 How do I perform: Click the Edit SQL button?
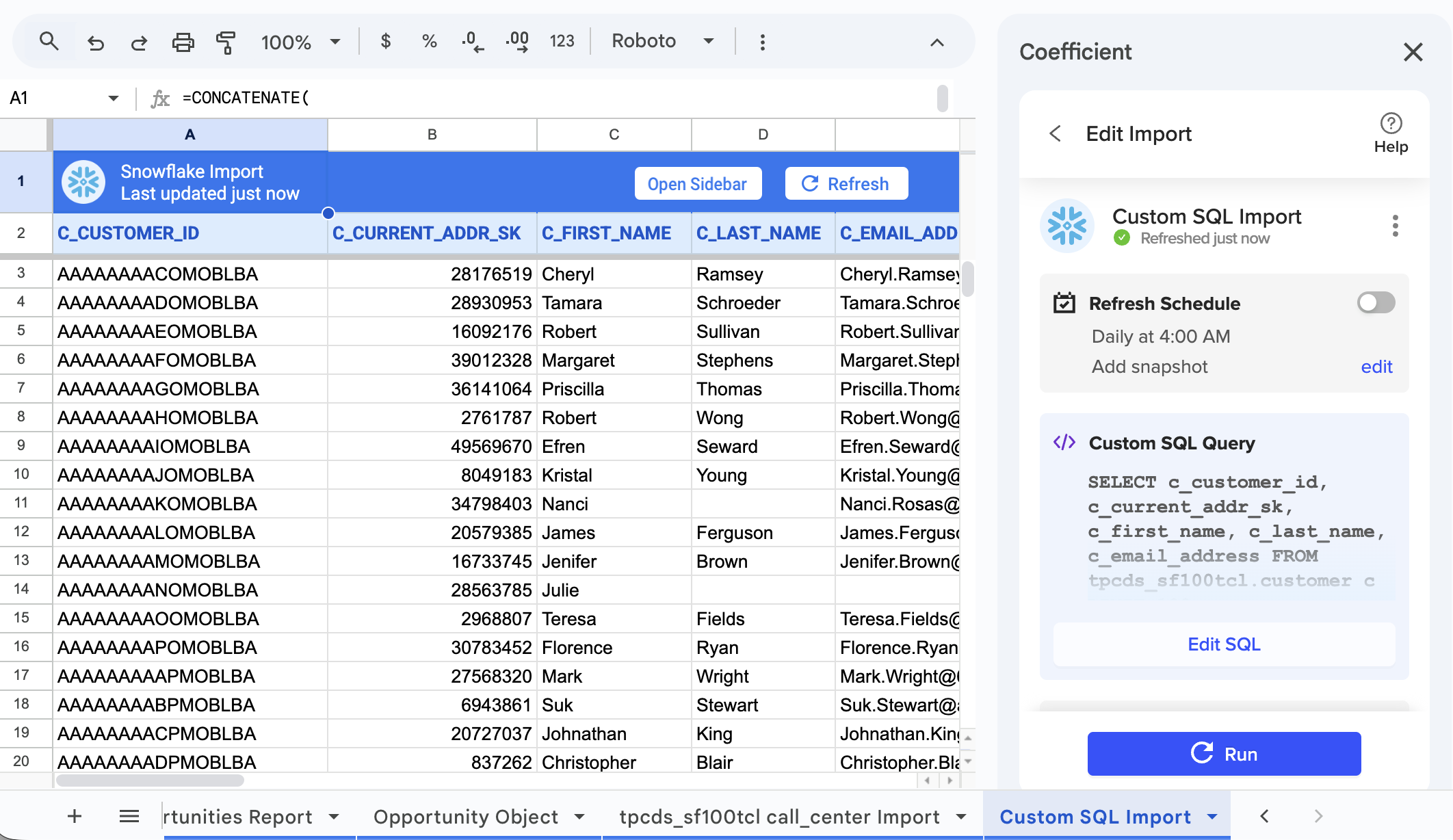coord(1224,644)
